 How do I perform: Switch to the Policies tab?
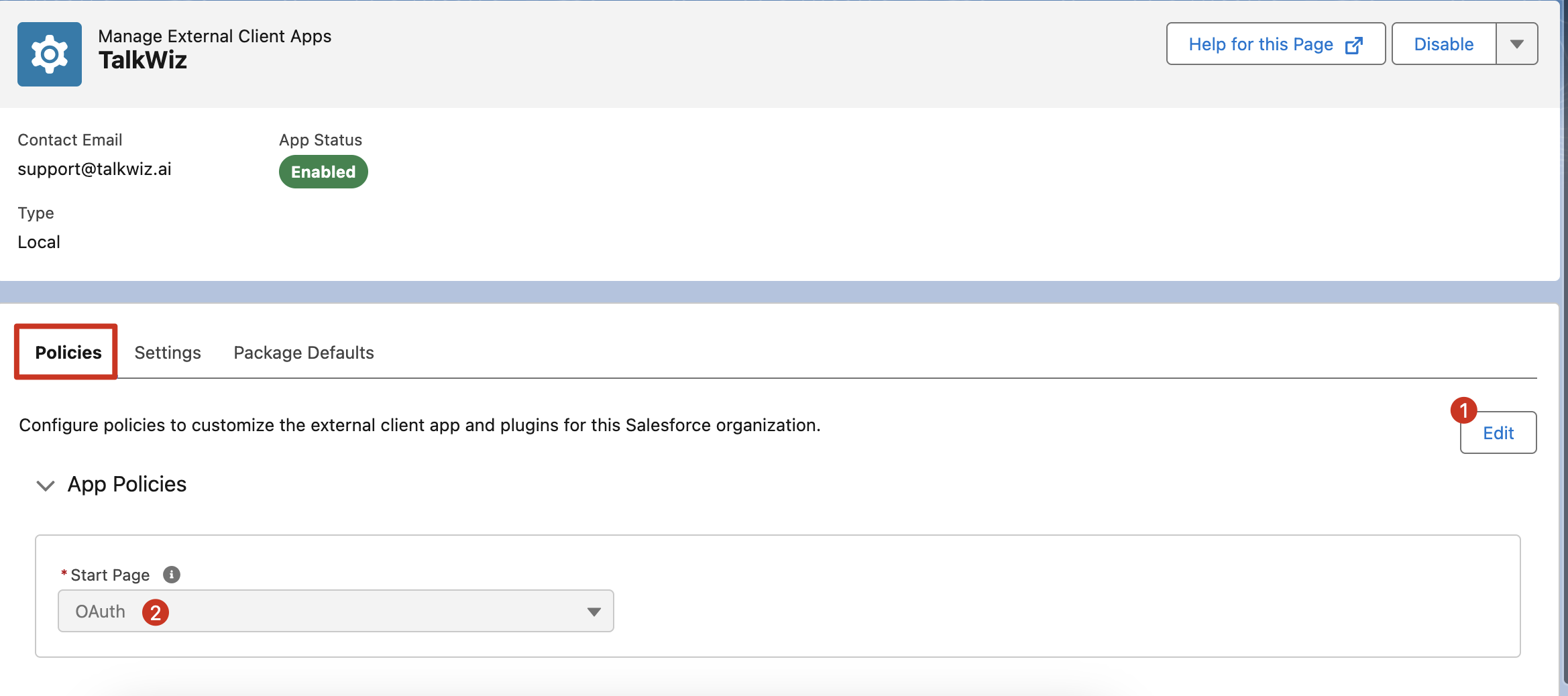coord(68,353)
